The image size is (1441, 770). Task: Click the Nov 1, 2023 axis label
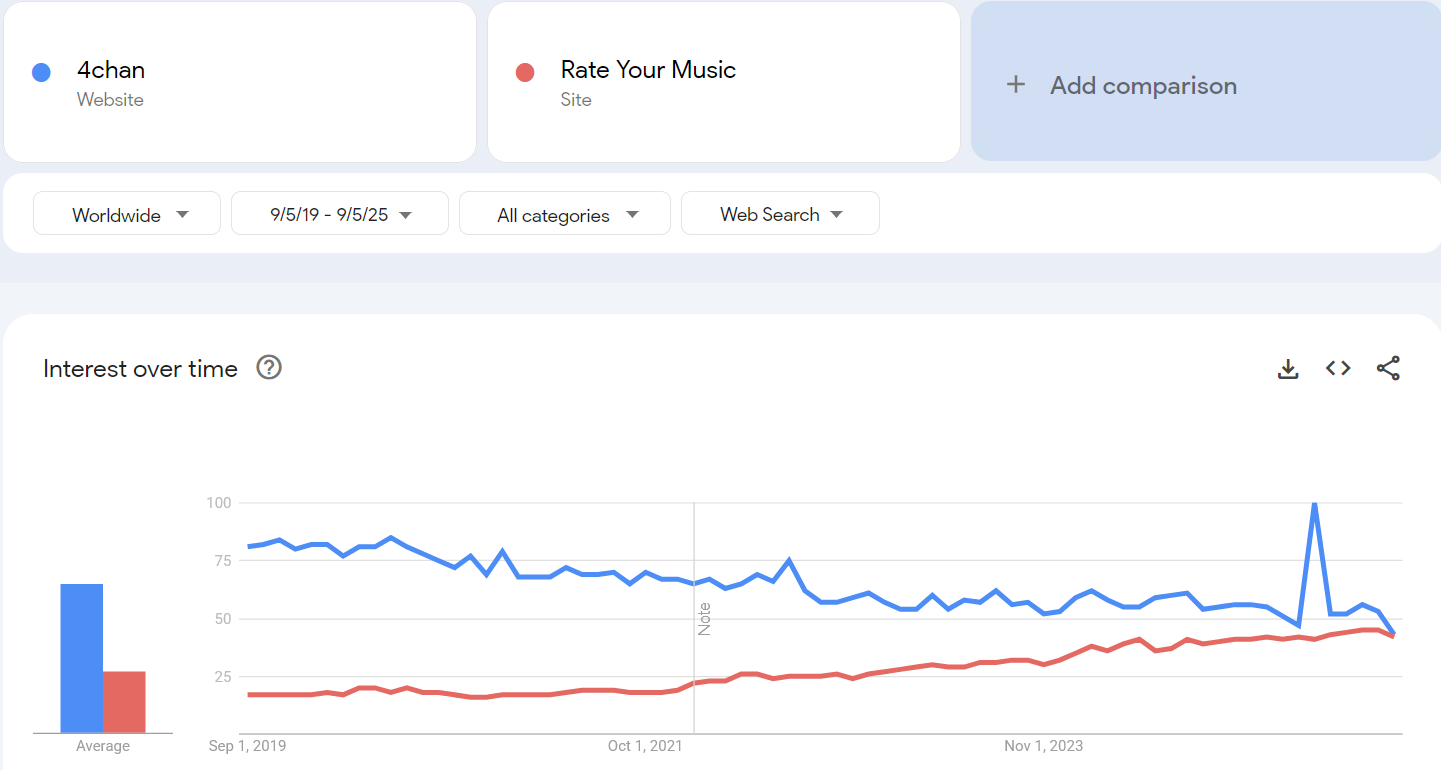point(1044,746)
